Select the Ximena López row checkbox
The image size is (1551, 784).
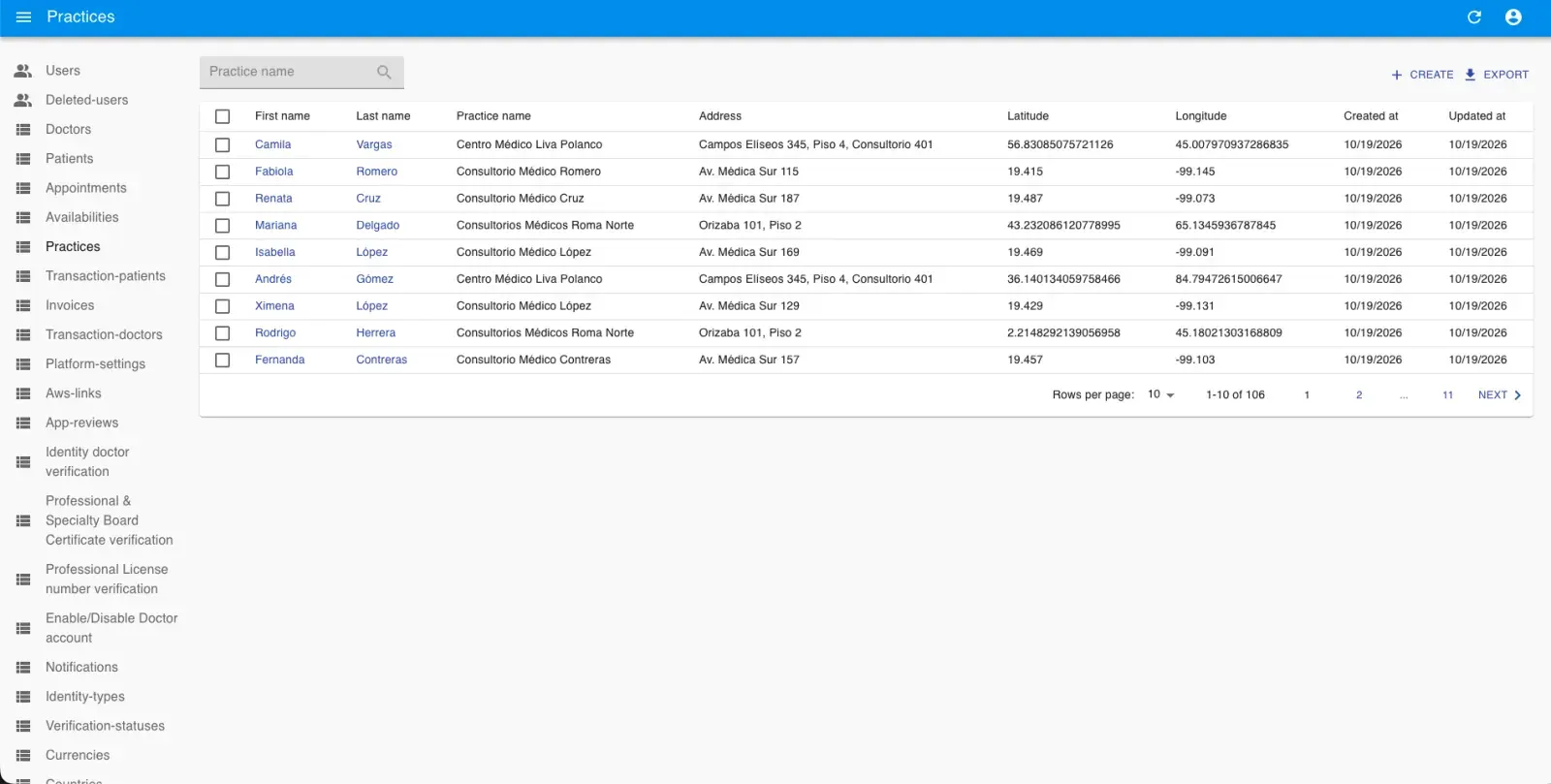click(x=222, y=306)
